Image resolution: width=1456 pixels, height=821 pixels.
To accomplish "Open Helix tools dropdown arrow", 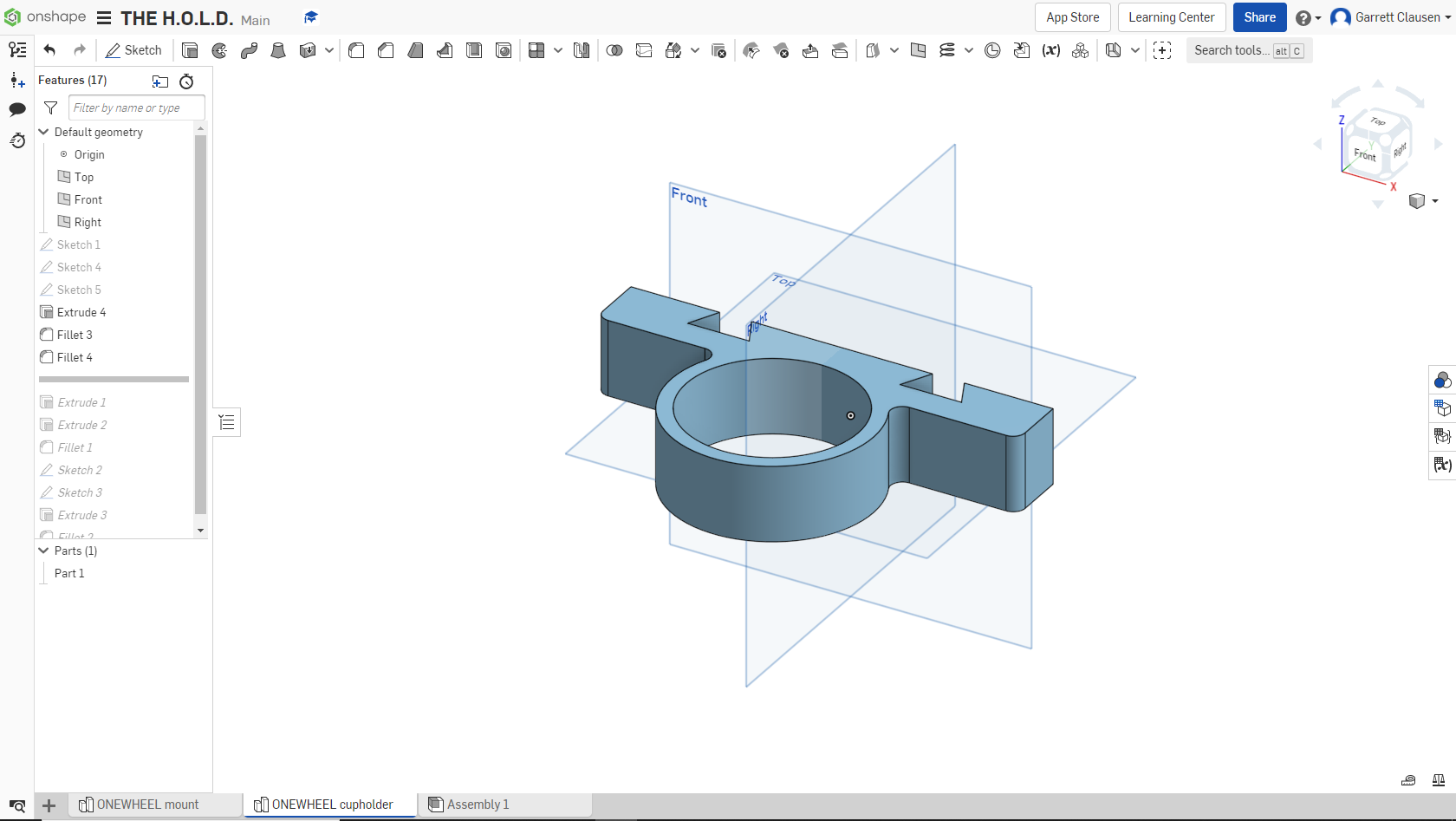I will (x=969, y=50).
